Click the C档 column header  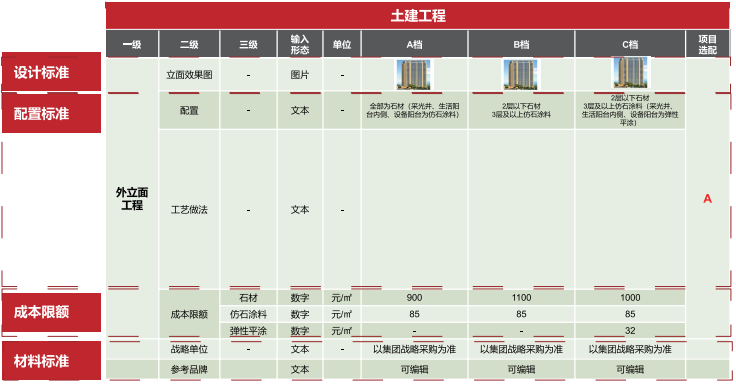click(630, 44)
